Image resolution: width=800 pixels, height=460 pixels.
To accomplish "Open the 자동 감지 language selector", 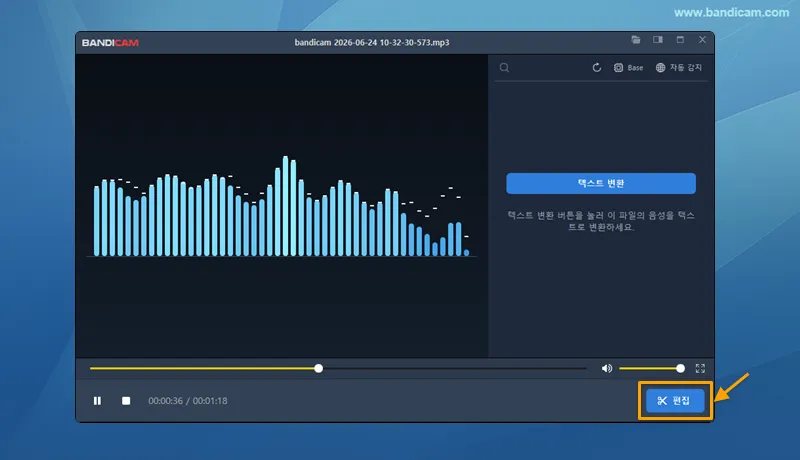I will [x=679, y=68].
